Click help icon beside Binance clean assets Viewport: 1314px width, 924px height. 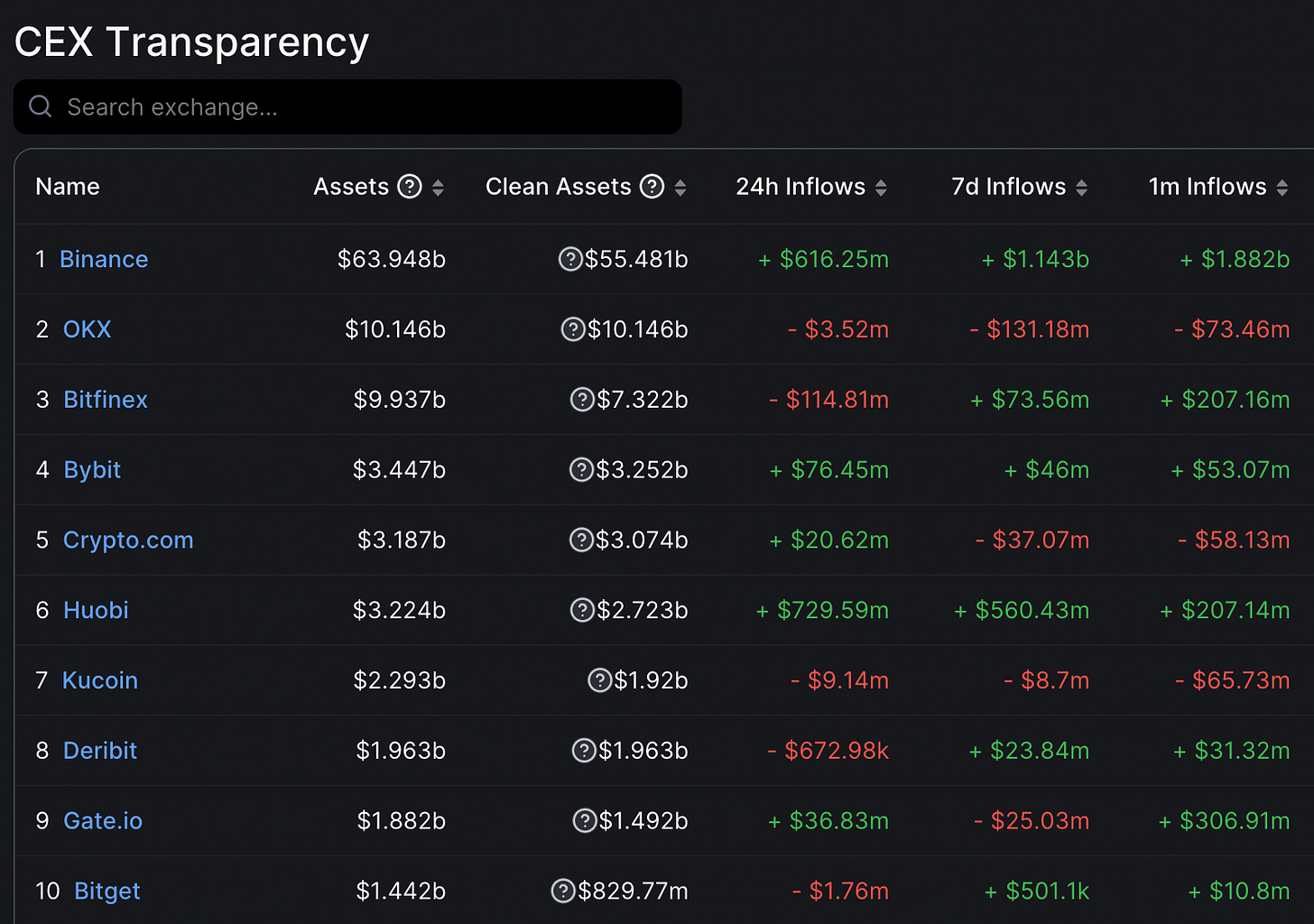tap(570, 260)
